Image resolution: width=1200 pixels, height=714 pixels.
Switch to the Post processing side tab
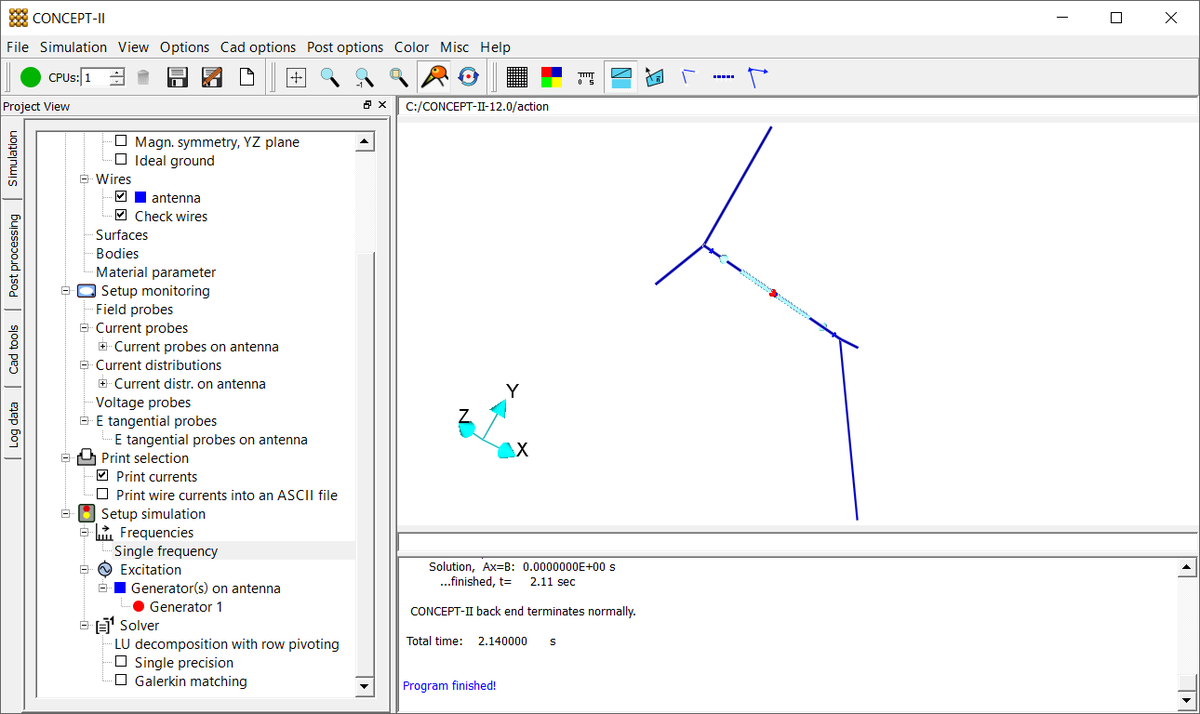coord(13,255)
